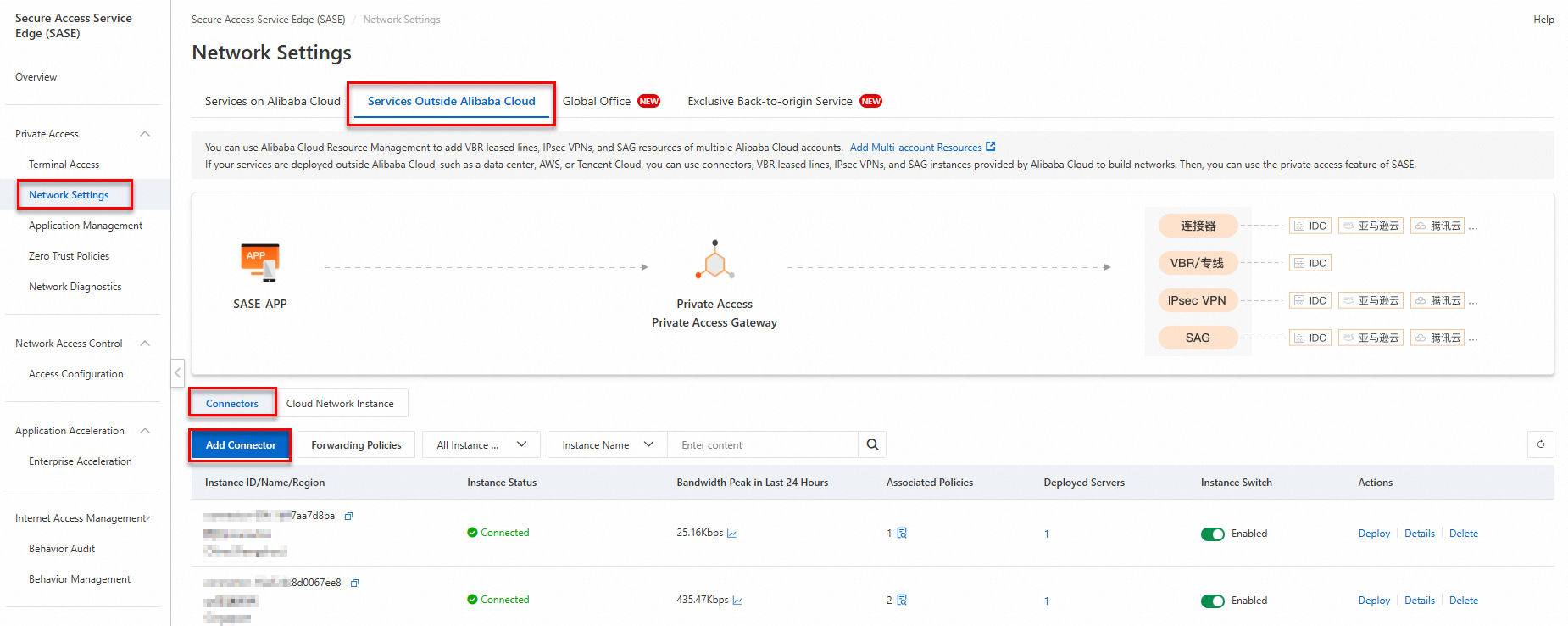Switch to Cloud Network Instance tab
The width and height of the screenshot is (1568, 626).
[x=340, y=404]
